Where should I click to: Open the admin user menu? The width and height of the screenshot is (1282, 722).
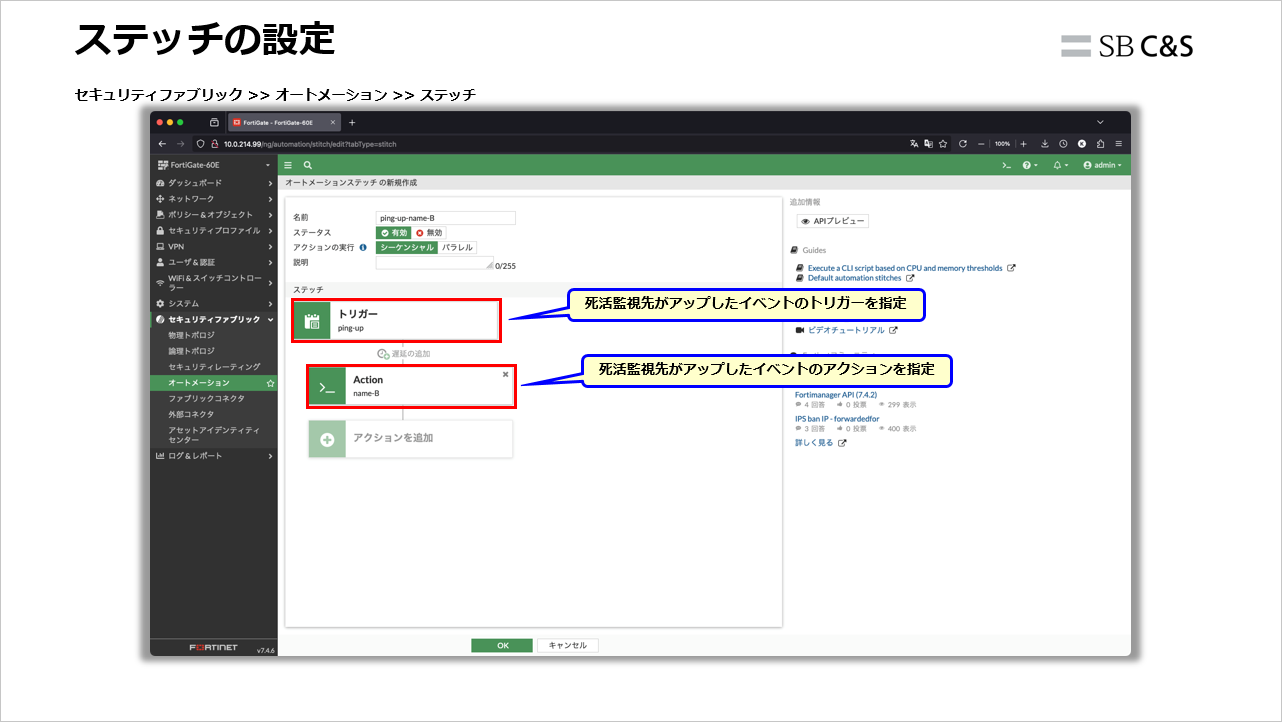pyautogui.click(x=1102, y=165)
